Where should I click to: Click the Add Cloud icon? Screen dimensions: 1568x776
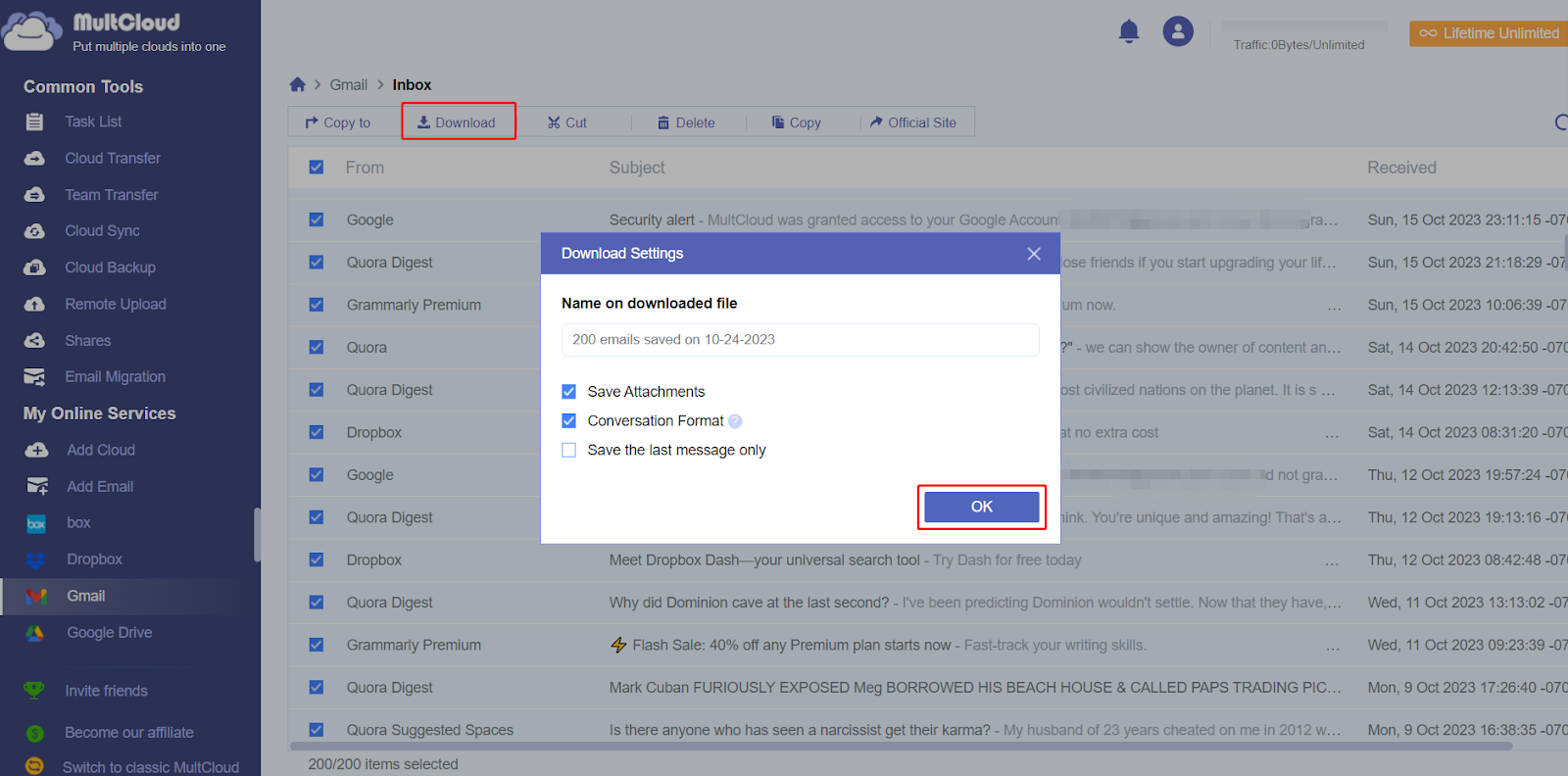[36, 451]
